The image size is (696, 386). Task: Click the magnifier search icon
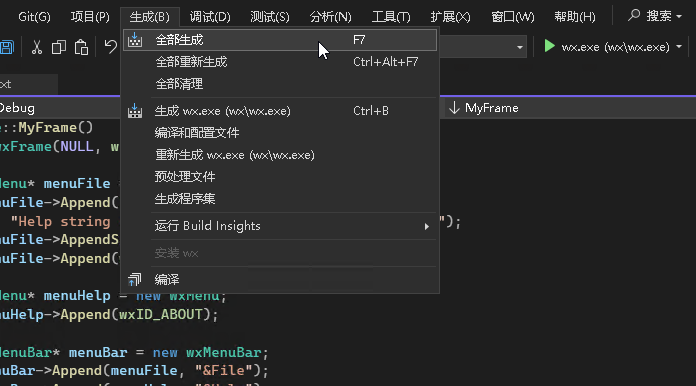(x=634, y=16)
